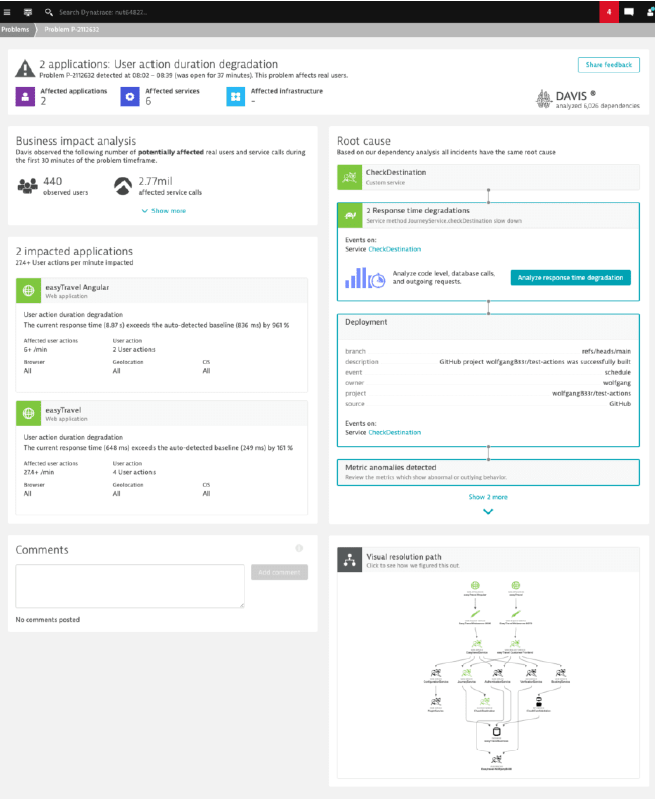Expand Show more in Business impact analysis

click(164, 211)
